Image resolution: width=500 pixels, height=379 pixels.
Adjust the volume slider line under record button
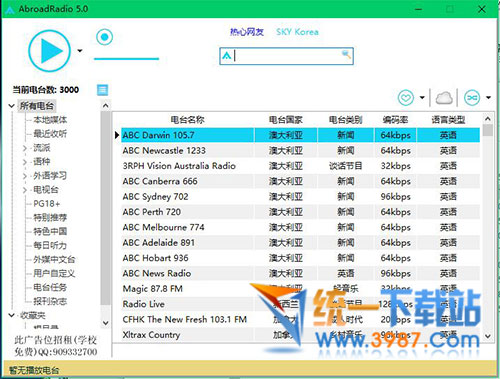126,59
